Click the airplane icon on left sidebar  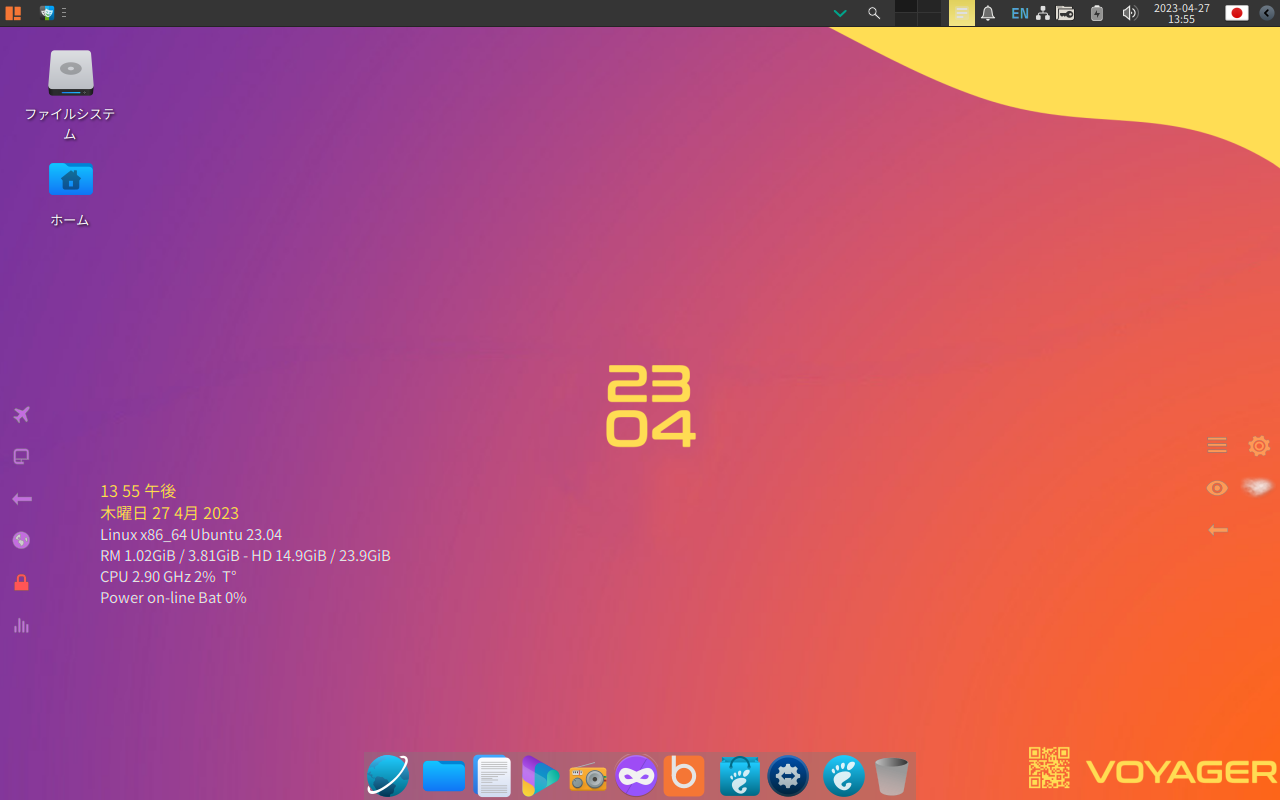(x=21, y=414)
